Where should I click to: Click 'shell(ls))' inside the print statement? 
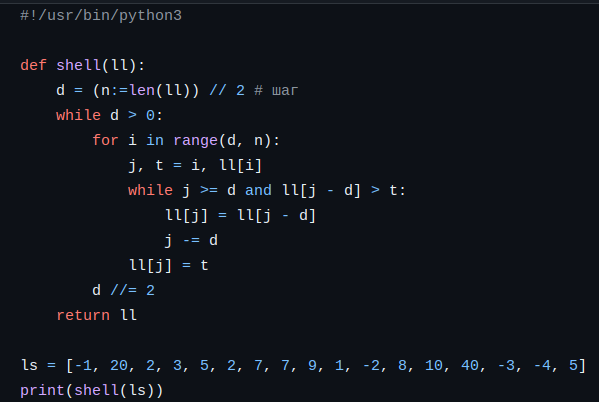tap(119, 391)
